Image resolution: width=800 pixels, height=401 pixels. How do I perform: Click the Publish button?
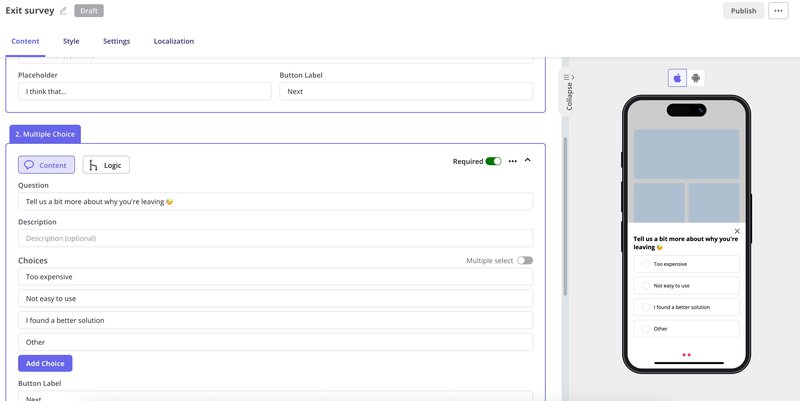pyautogui.click(x=743, y=11)
